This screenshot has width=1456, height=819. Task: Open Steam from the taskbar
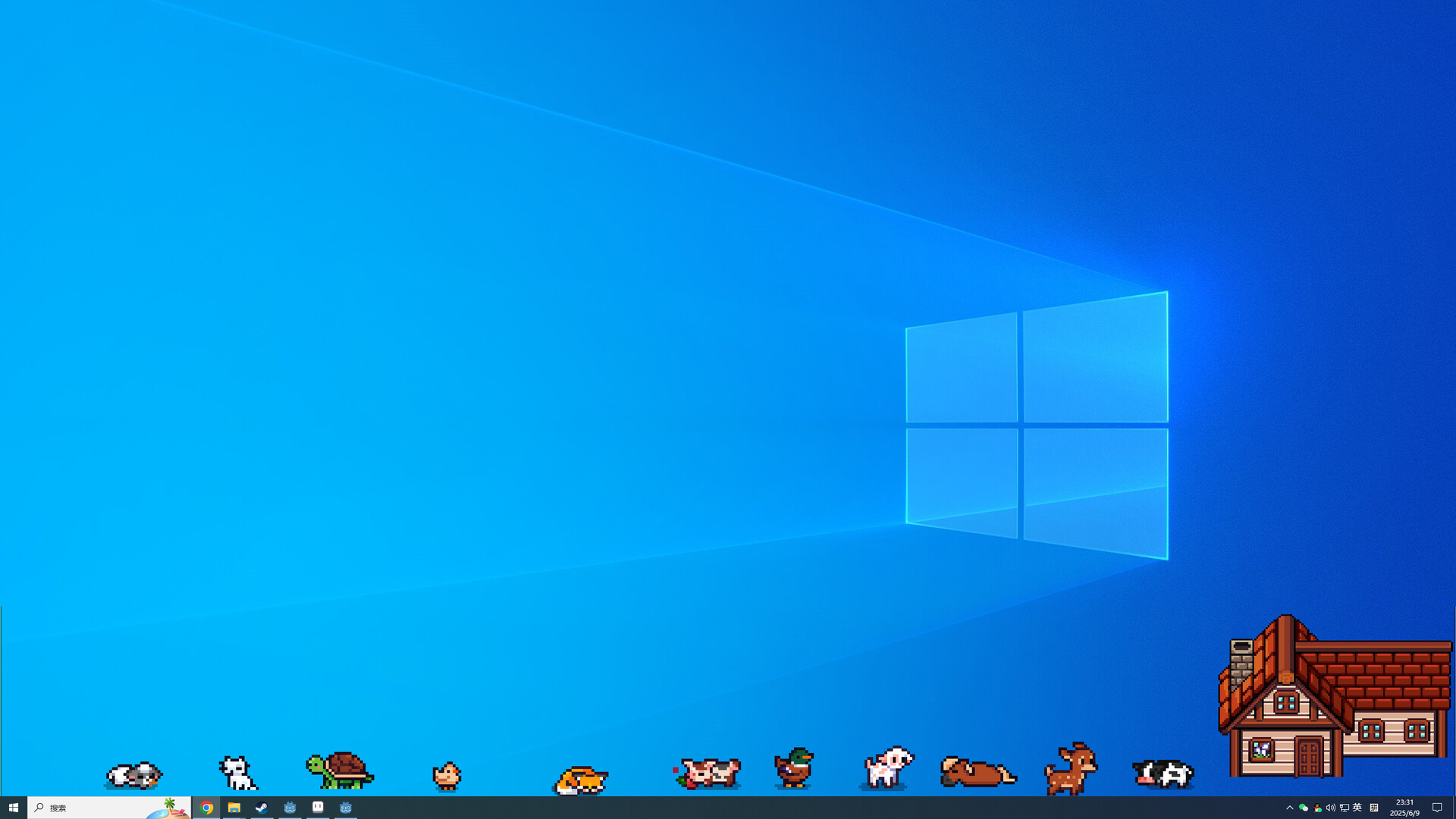point(262,808)
